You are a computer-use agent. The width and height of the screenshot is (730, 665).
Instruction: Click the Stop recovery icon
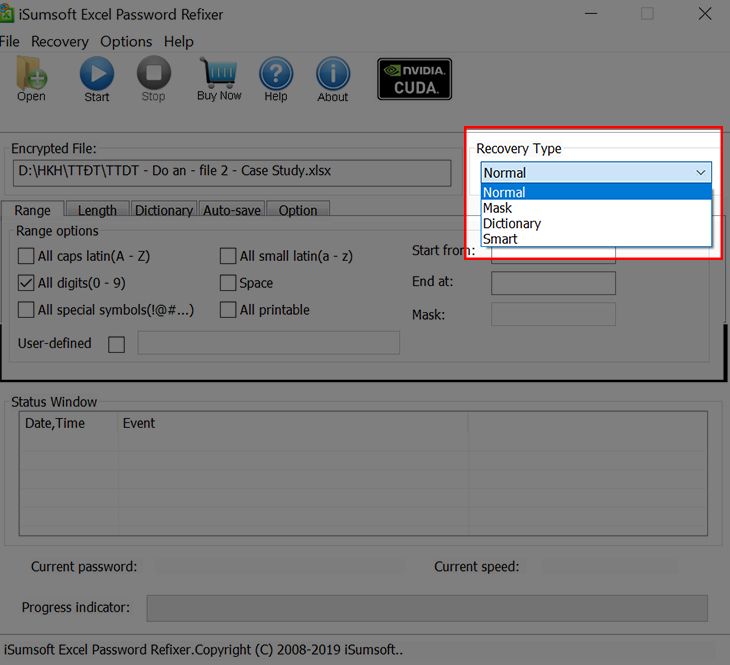coord(153,75)
